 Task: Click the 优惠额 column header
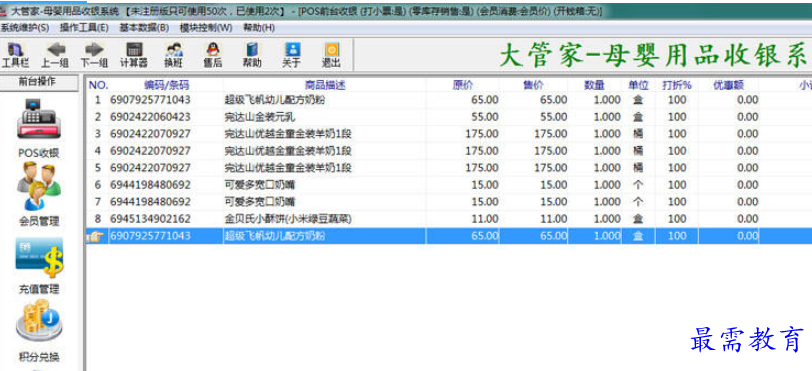click(x=728, y=85)
